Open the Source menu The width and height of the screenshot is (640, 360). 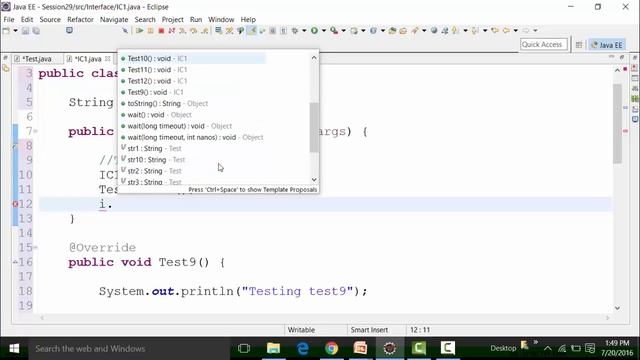(x=50, y=20)
